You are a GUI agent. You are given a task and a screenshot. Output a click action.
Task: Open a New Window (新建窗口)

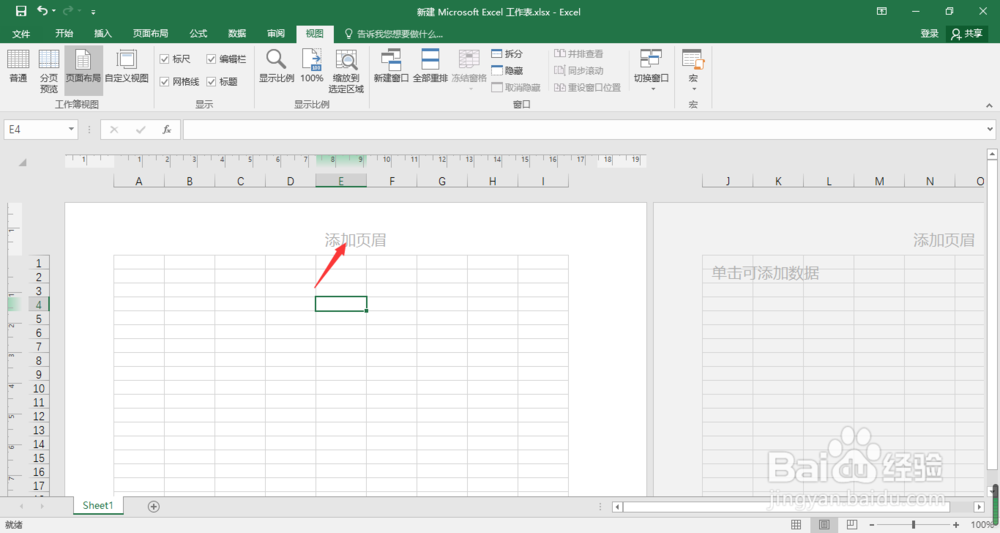[x=391, y=66]
